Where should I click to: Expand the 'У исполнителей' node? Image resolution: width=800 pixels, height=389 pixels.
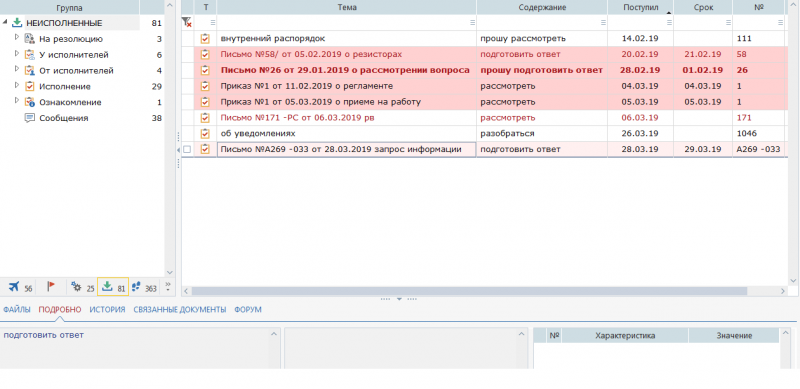(17, 54)
